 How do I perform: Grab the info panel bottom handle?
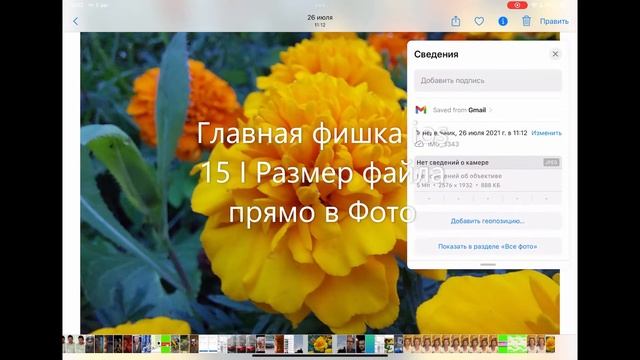(x=488, y=264)
